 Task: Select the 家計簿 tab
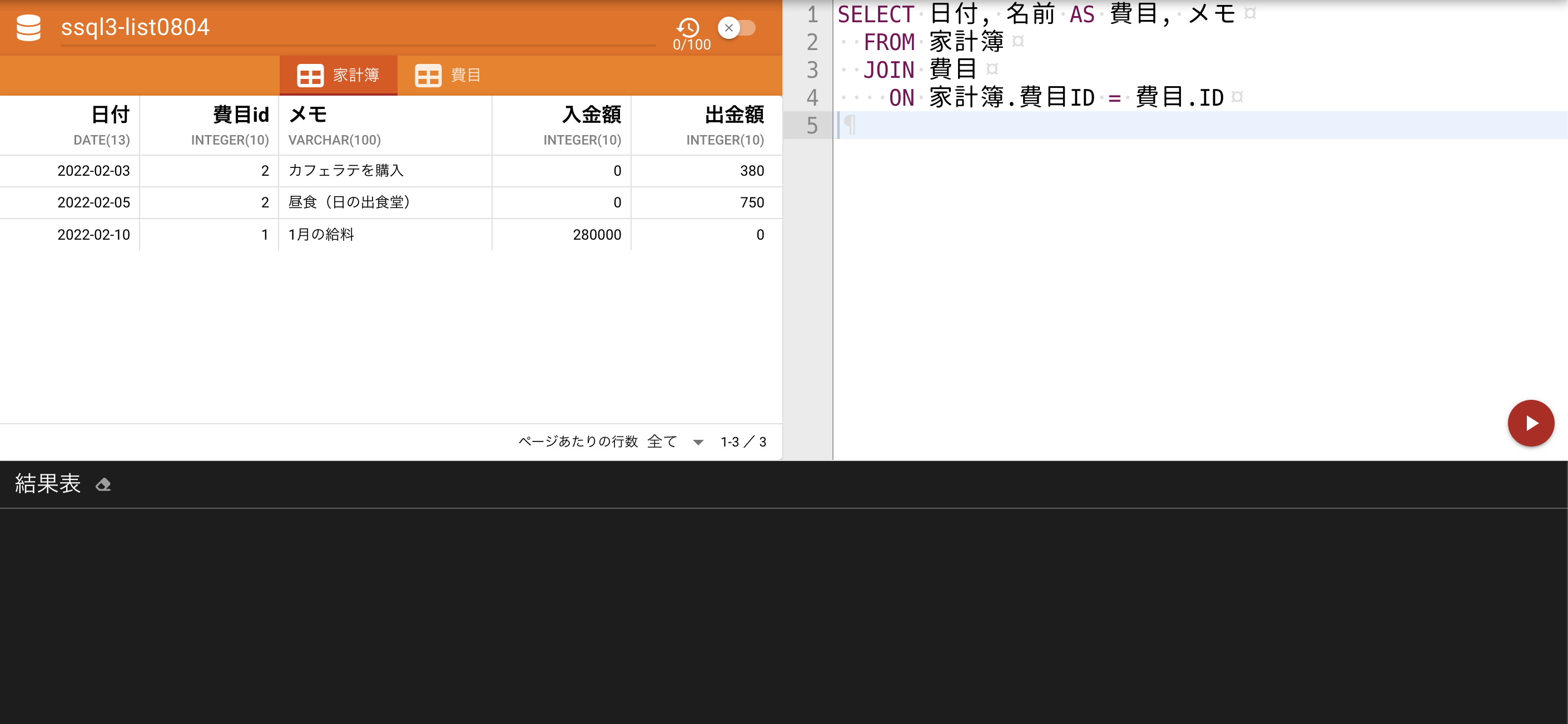(356, 75)
